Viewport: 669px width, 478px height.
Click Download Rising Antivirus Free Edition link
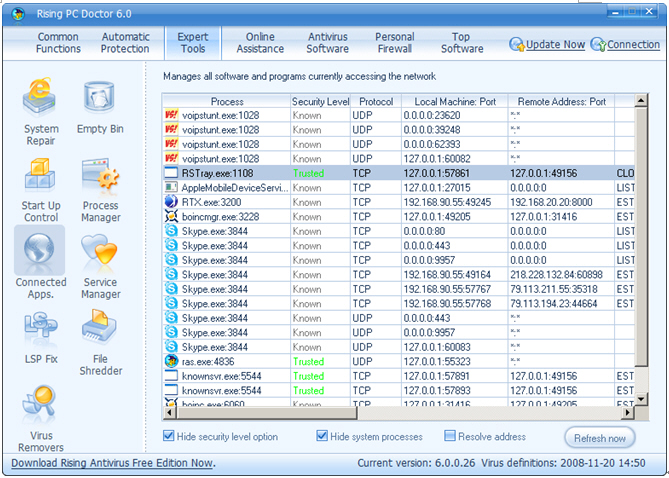(x=112, y=463)
